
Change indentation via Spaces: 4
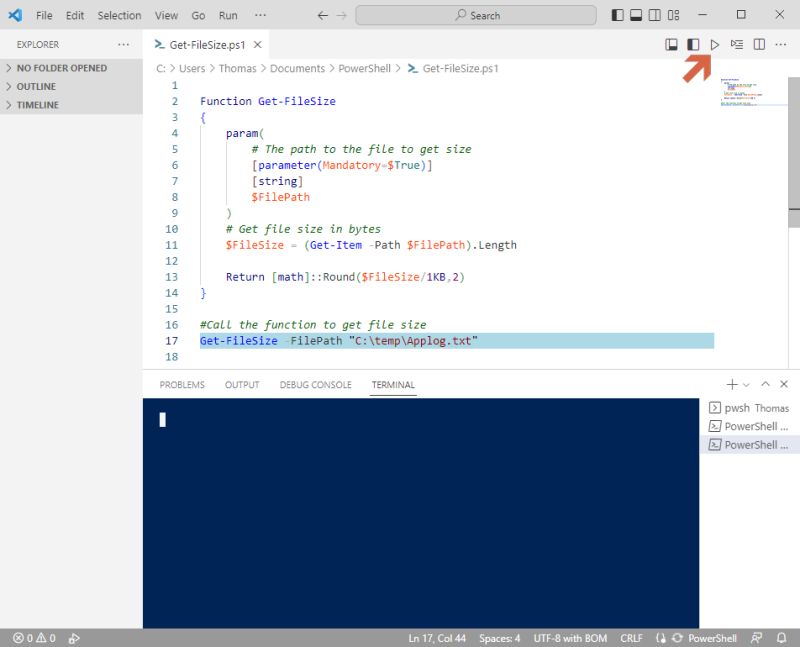pyautogui.click(x=497, y=637)
